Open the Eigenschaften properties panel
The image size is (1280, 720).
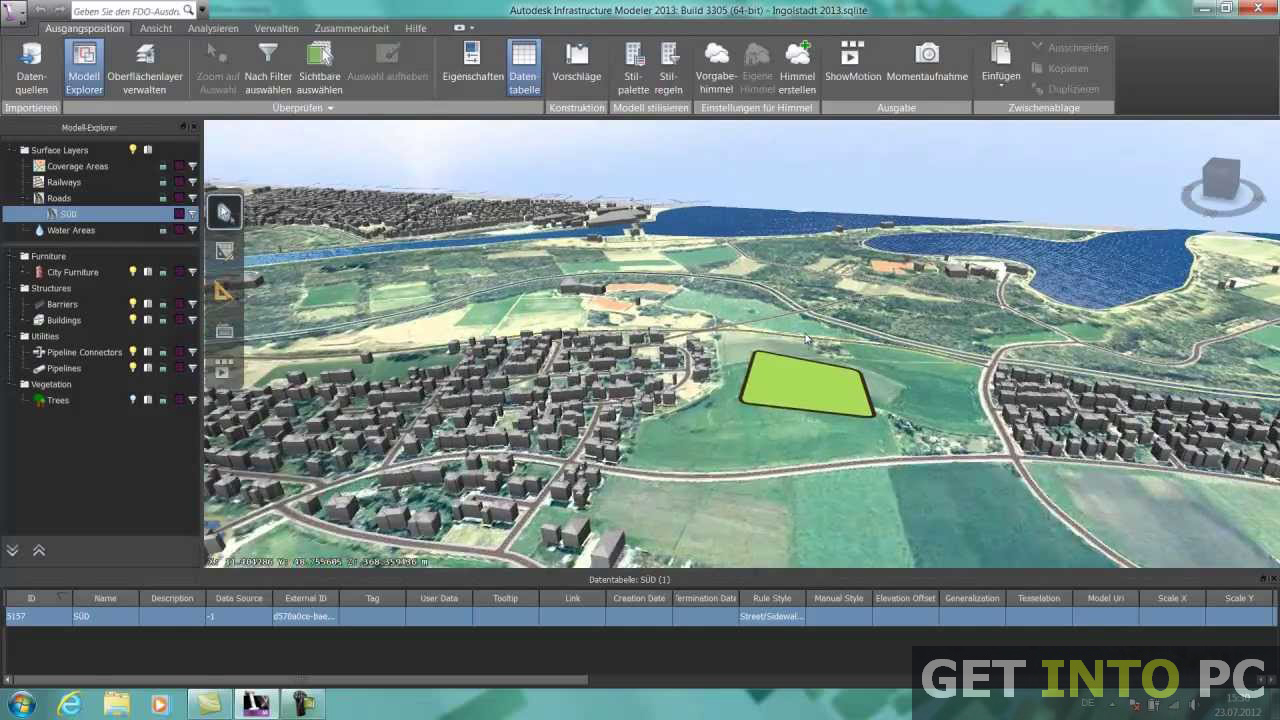[x=473, y=62]
